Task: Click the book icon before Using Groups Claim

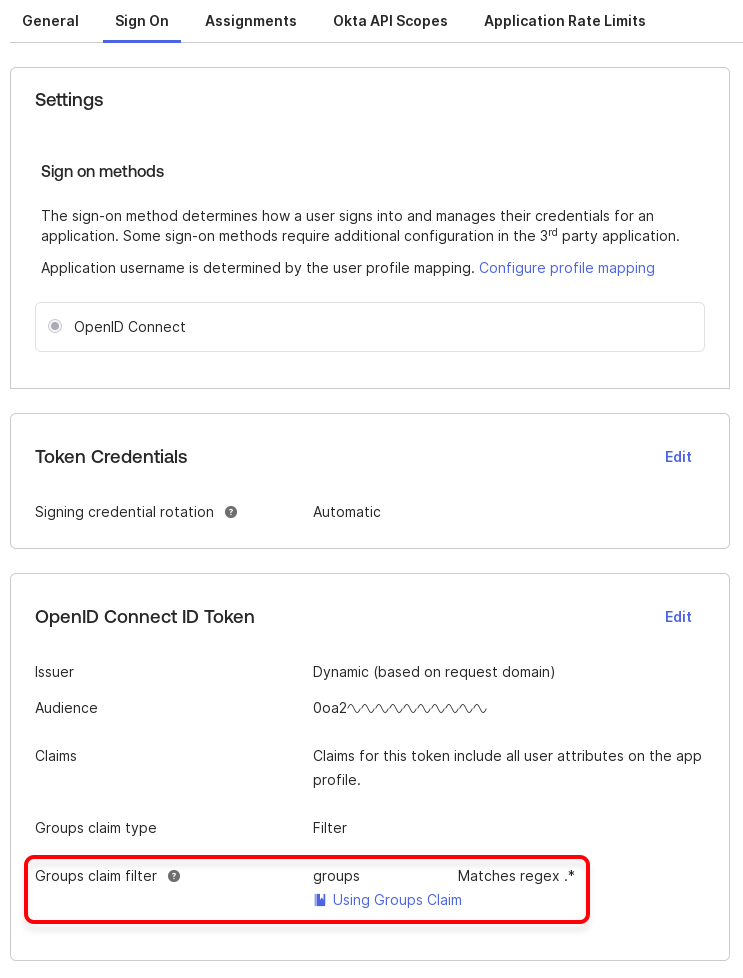Action: [x=320, y=900]
